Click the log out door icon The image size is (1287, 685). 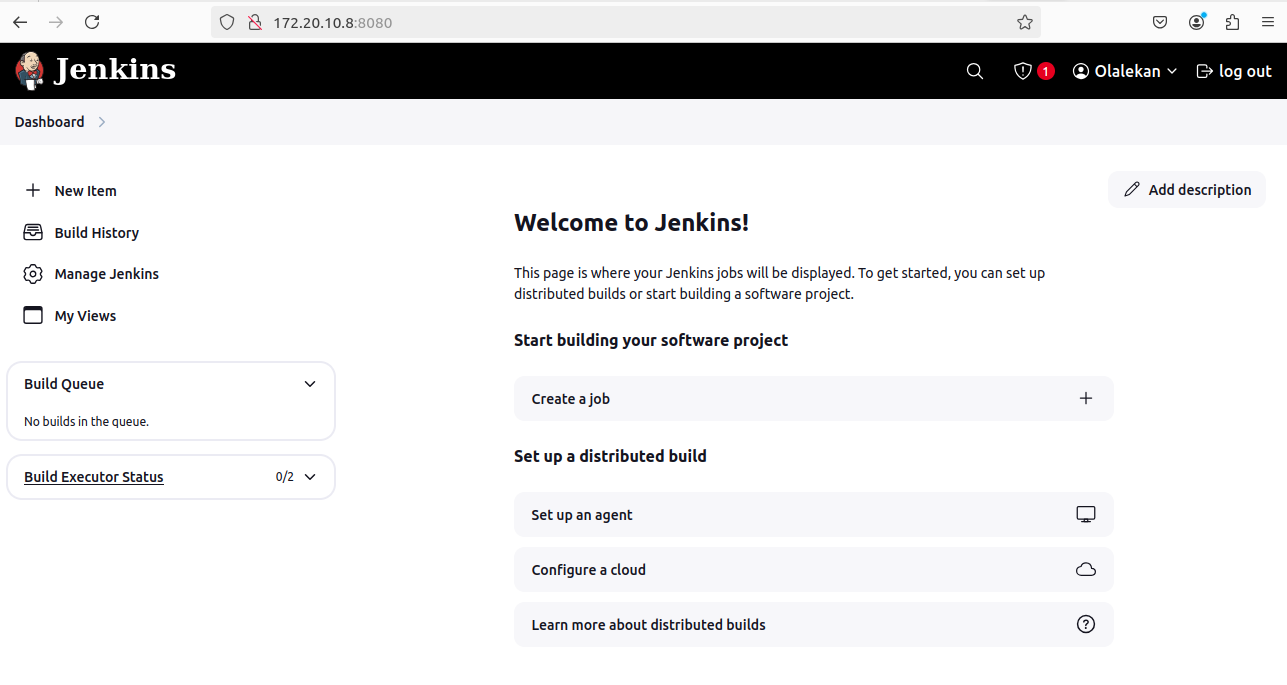(x=1205, y=71)
